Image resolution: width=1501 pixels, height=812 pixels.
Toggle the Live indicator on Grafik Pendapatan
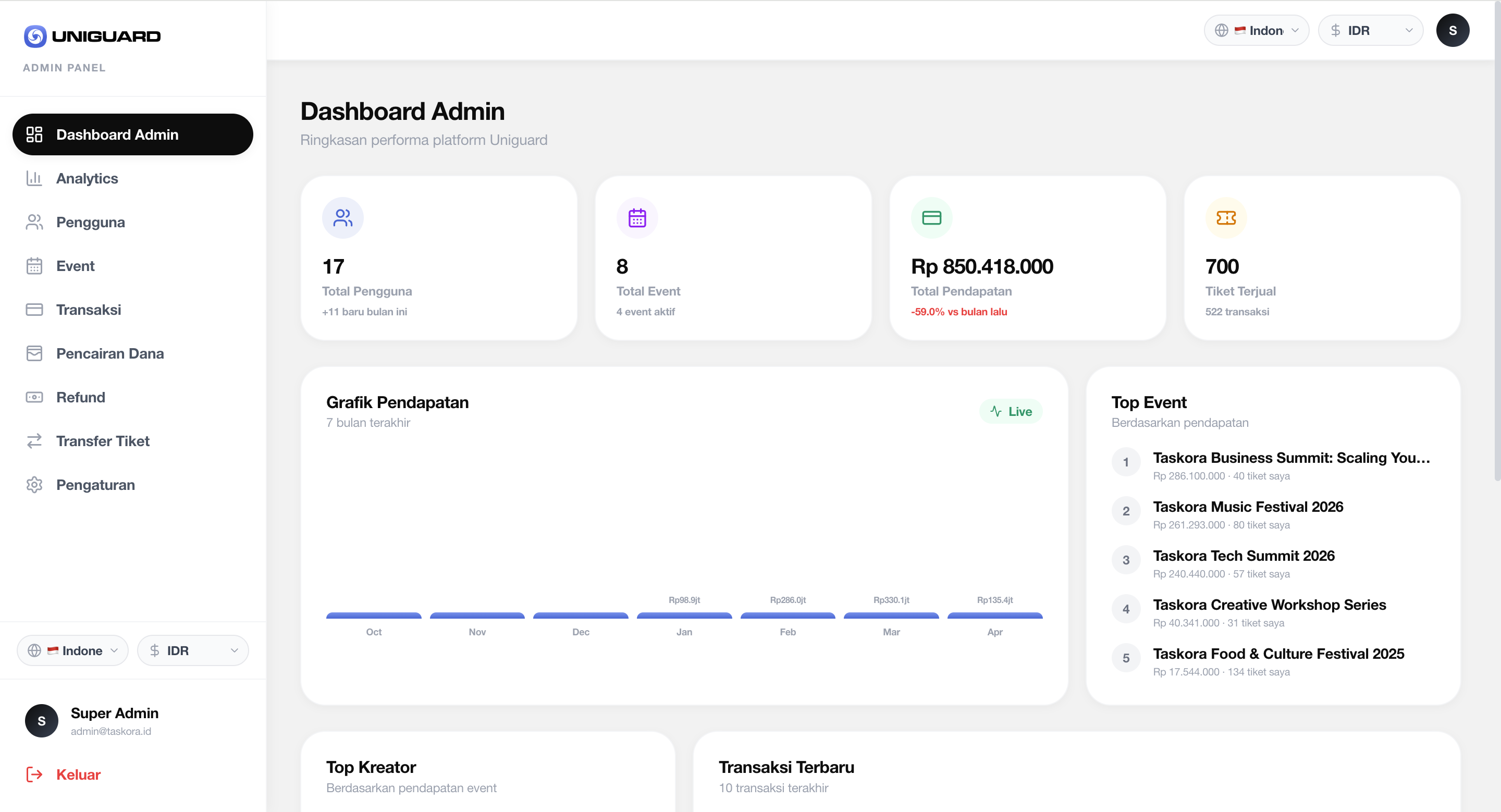coord(1011,411)
